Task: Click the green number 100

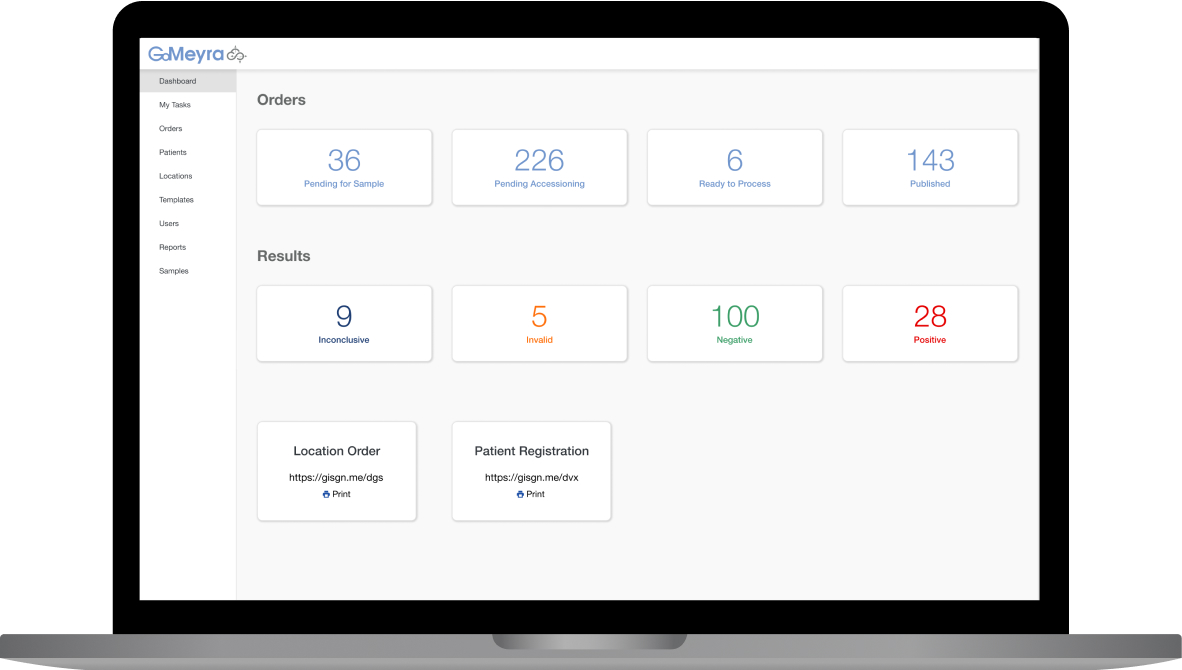Action: click(735, 317)
